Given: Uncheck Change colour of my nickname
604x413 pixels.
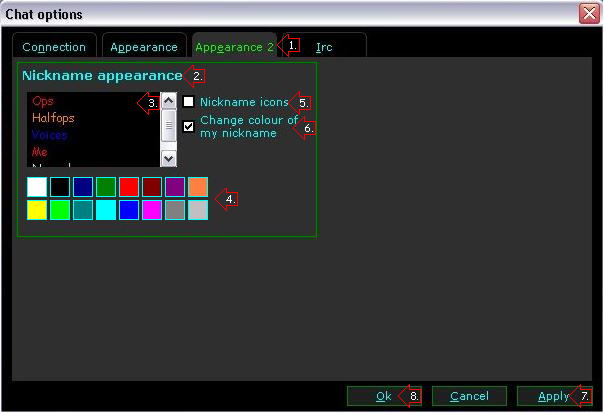Looking at the screenshot, I should [x=188, y=126].
